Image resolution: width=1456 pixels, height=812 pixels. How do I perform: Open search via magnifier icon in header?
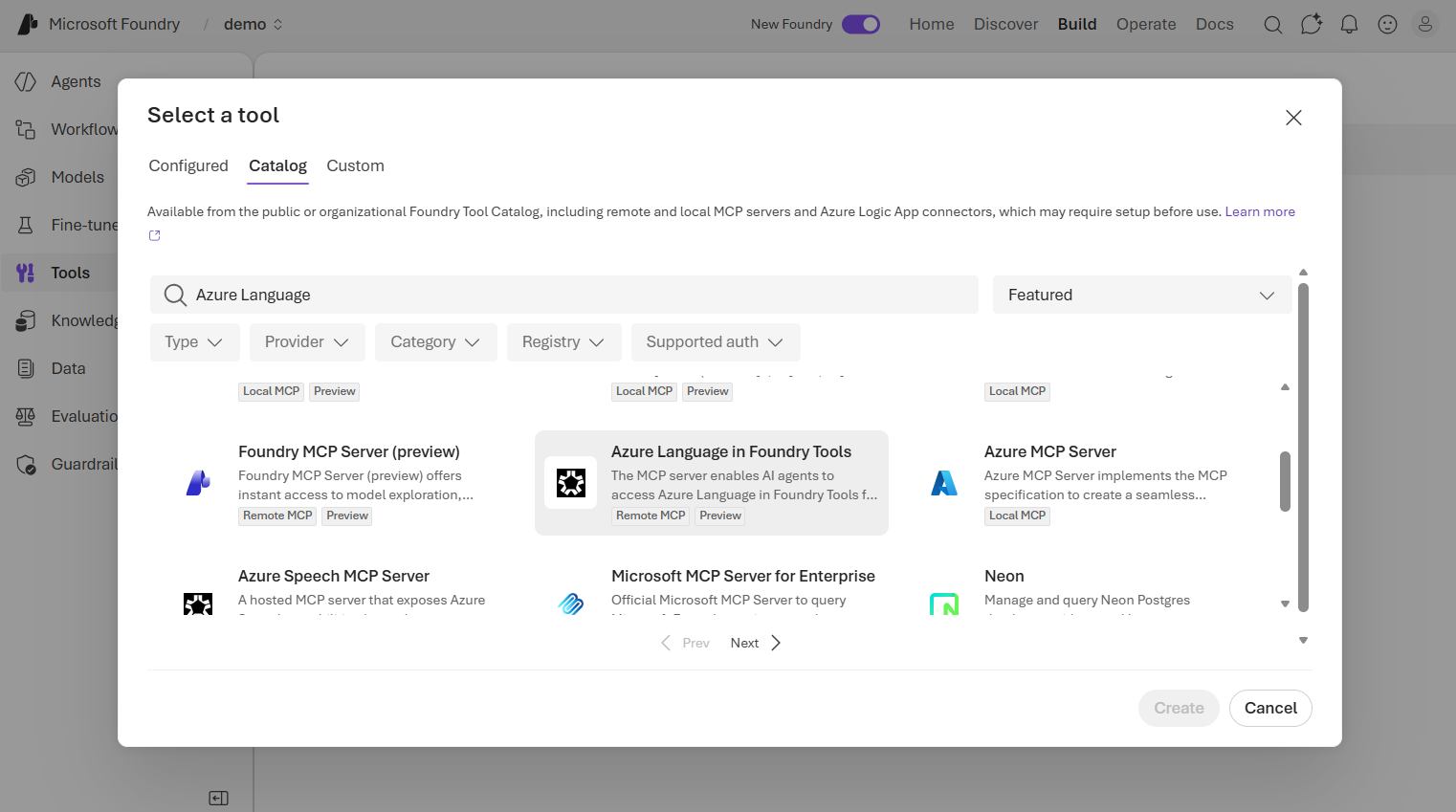click(1272, 25)
